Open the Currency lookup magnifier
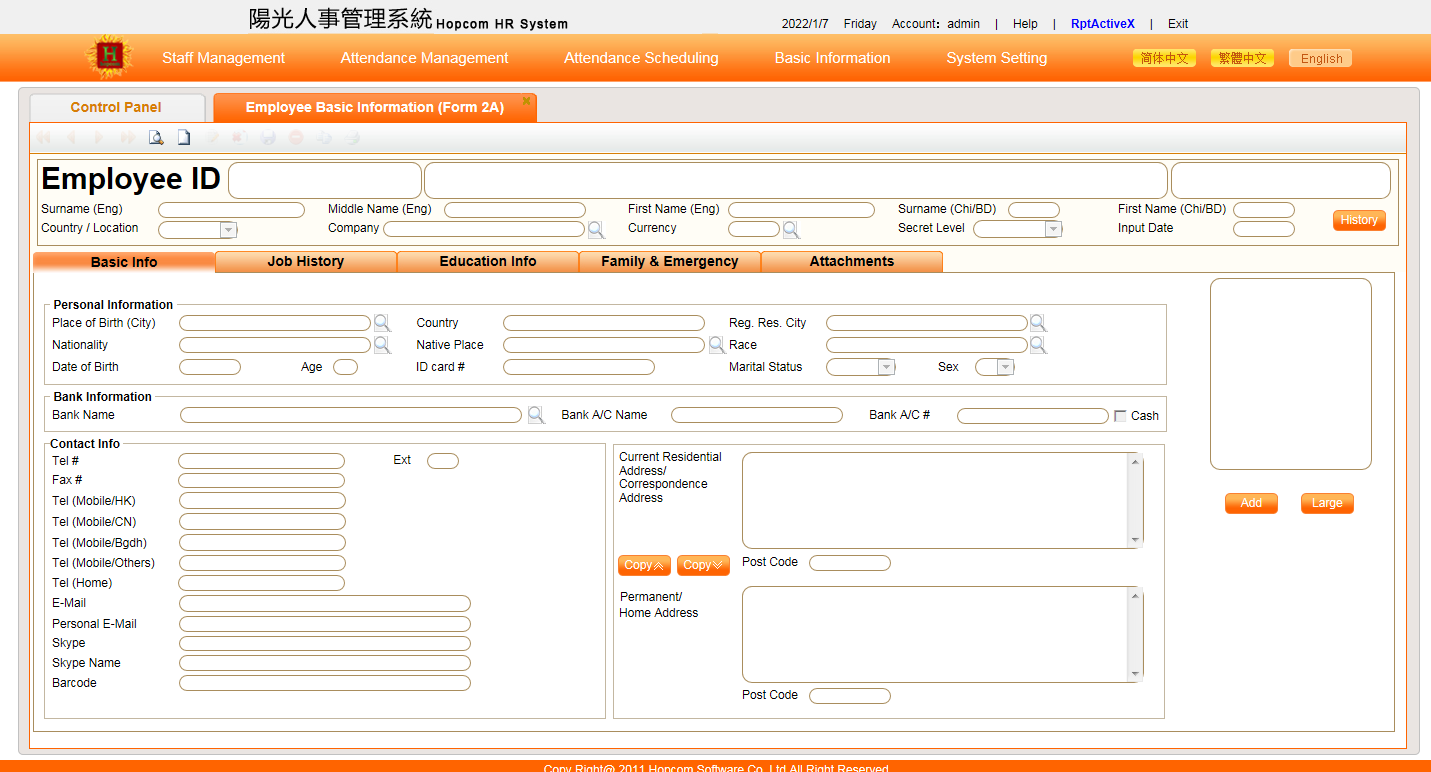 click(x=791, y=230)
